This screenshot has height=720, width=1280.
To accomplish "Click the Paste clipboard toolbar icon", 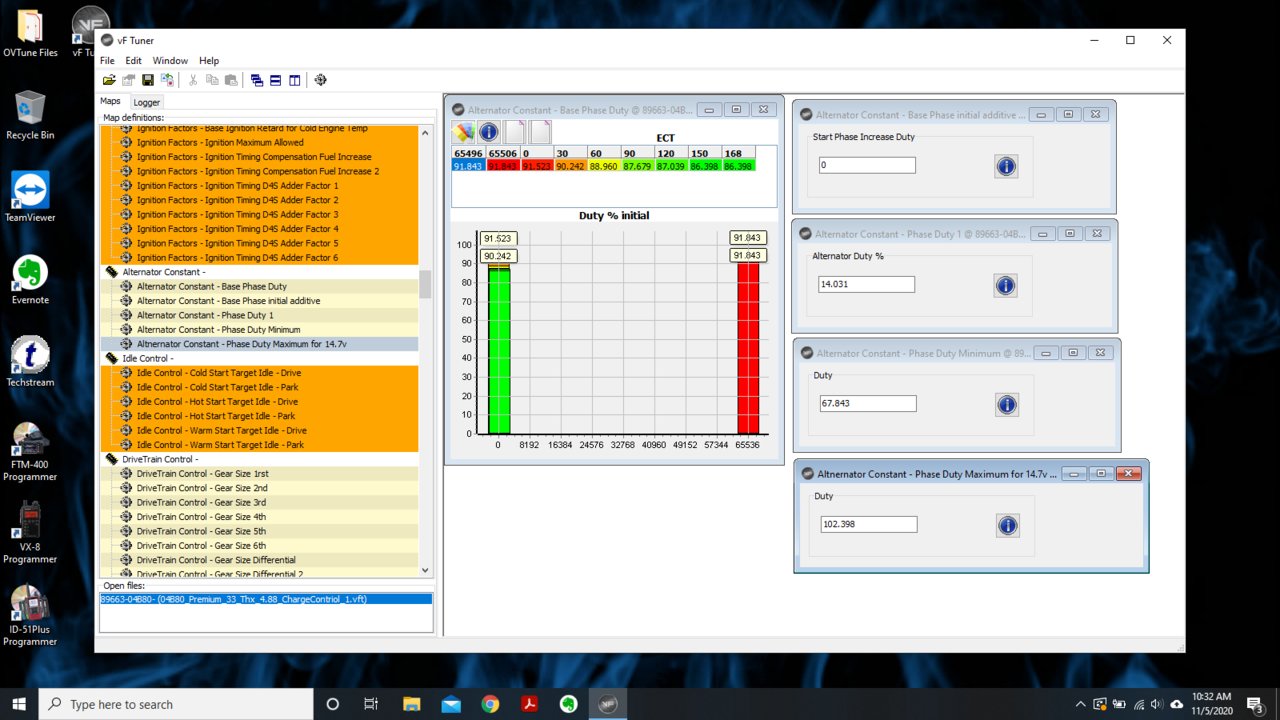I will coord(231,80).
